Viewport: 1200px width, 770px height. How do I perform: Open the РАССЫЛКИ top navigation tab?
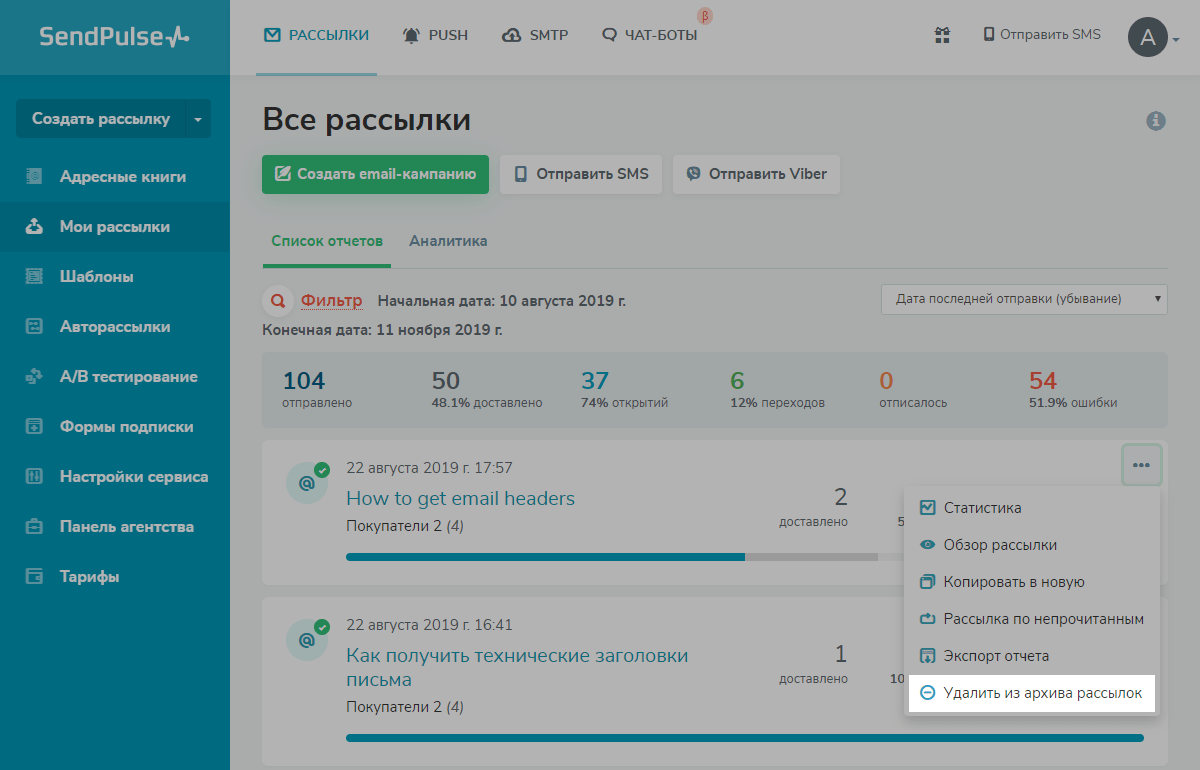coord(316,35)
